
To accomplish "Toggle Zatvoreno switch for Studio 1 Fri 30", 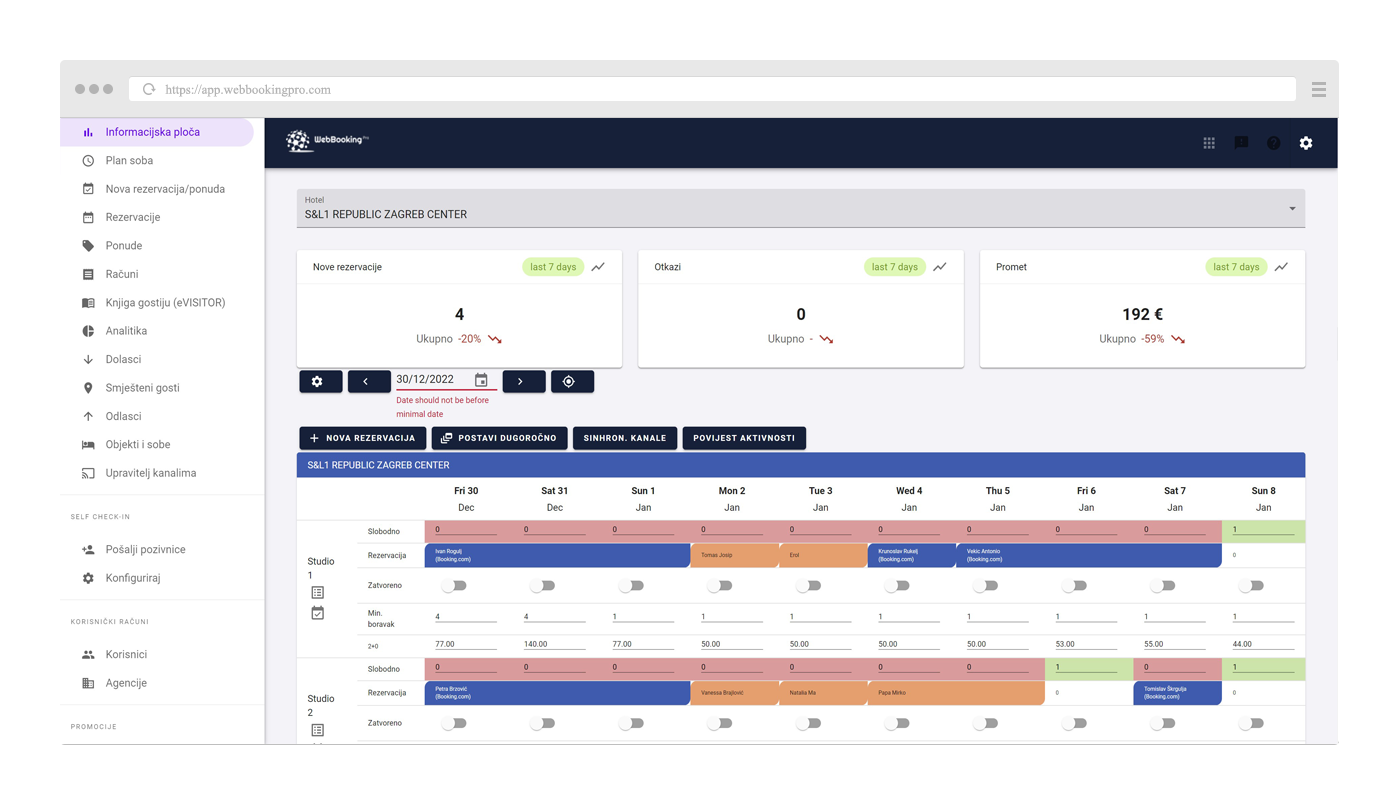I will click(454, 586).
